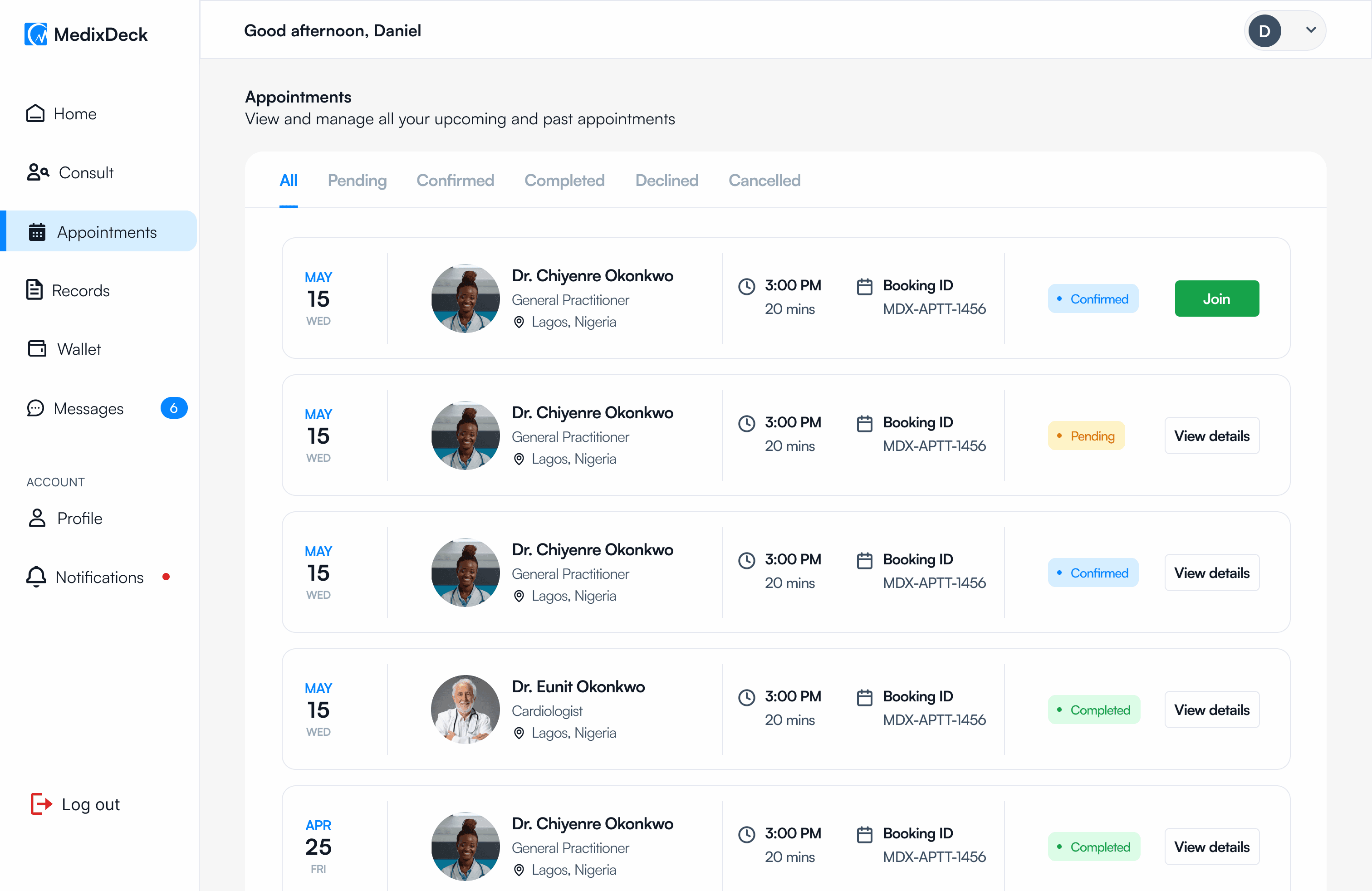Click the Messages unread badge showing 6
This screenshot has width=1372, height=891.
[x=173, y=408]
